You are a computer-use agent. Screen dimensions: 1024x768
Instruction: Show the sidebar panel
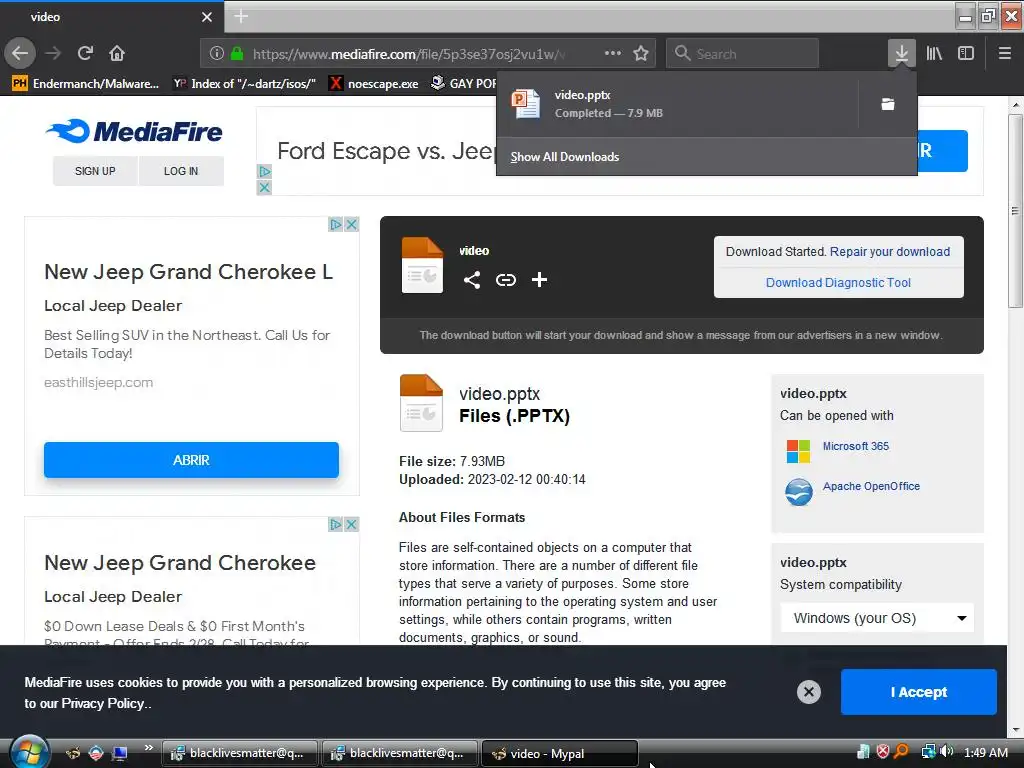tap(966, 53)
